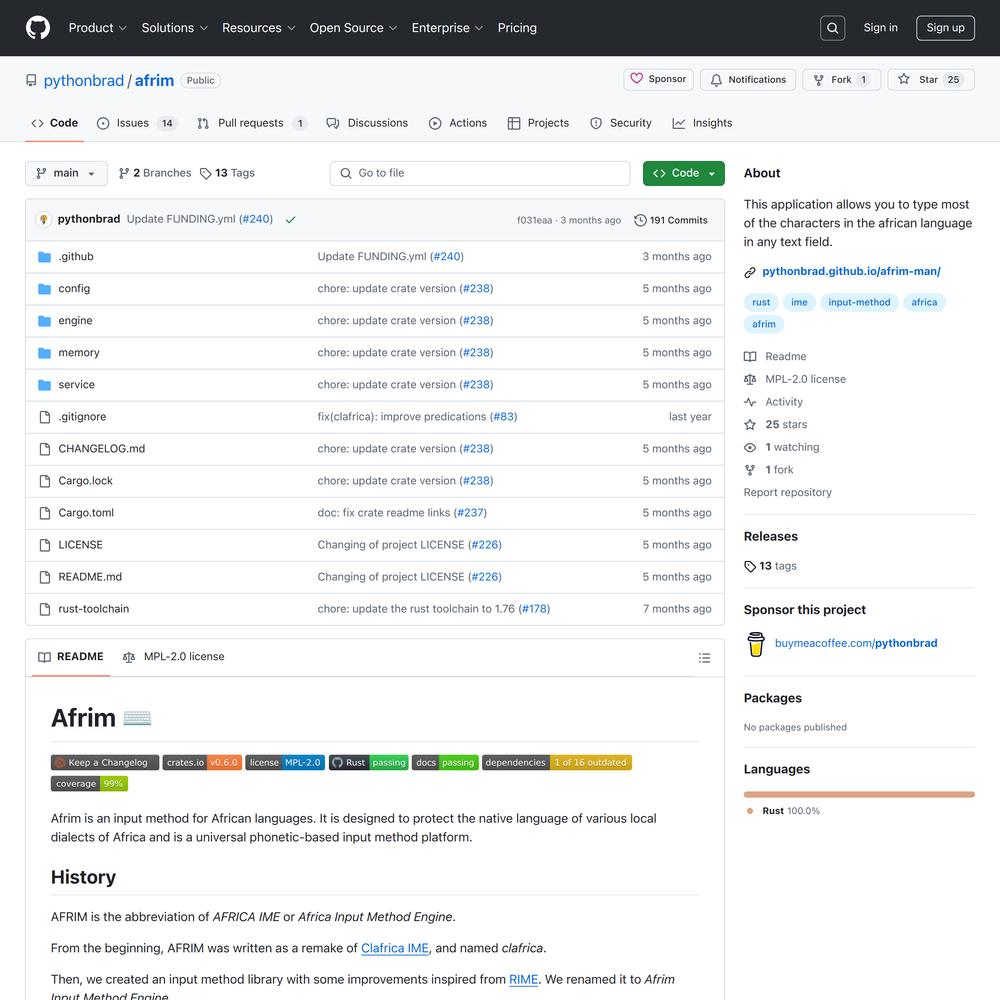Click the service folder icon
The image size is (1000, 1000).
tap(45, 385)
